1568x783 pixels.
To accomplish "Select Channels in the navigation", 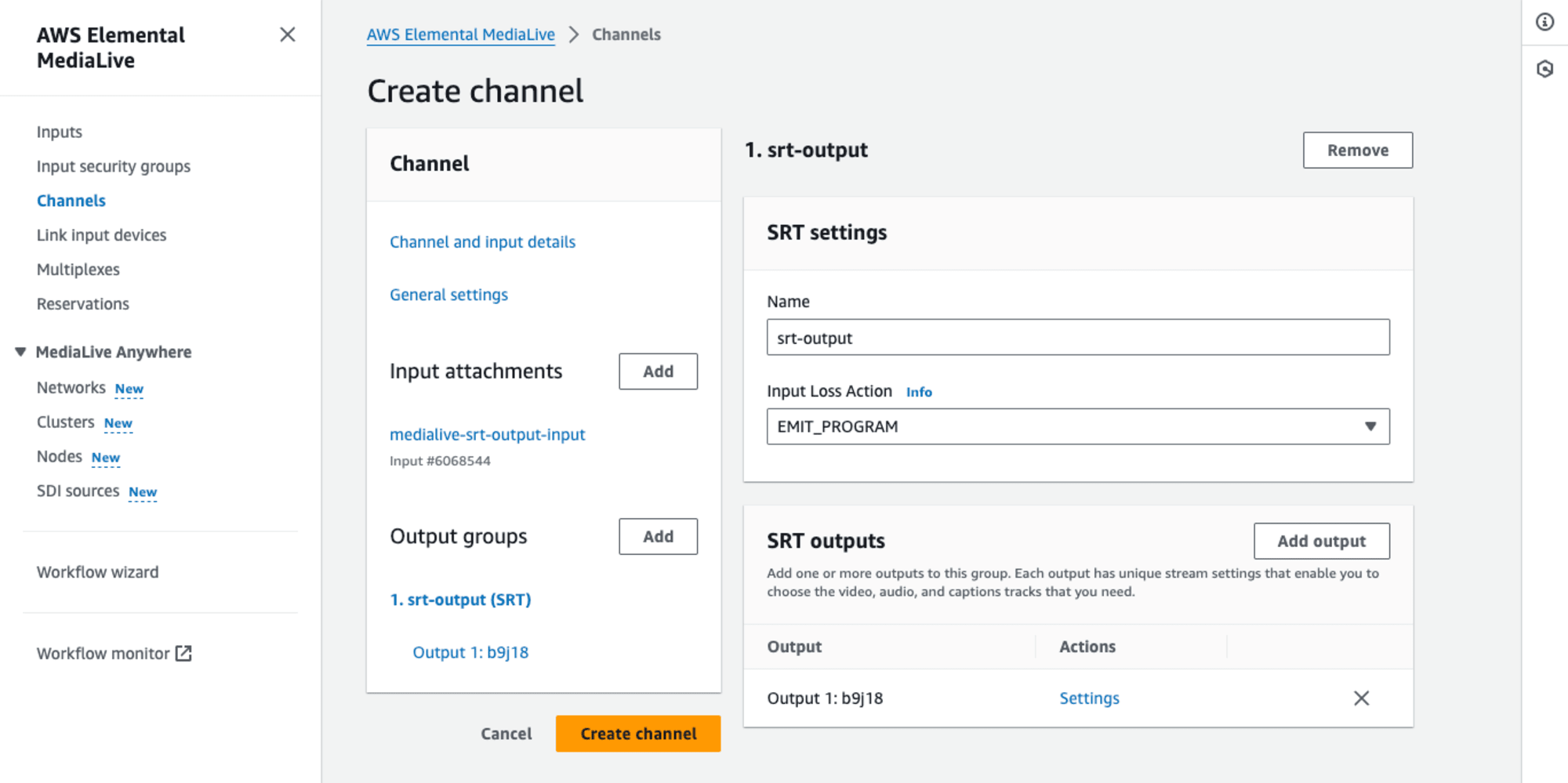I will coord(71,201).
